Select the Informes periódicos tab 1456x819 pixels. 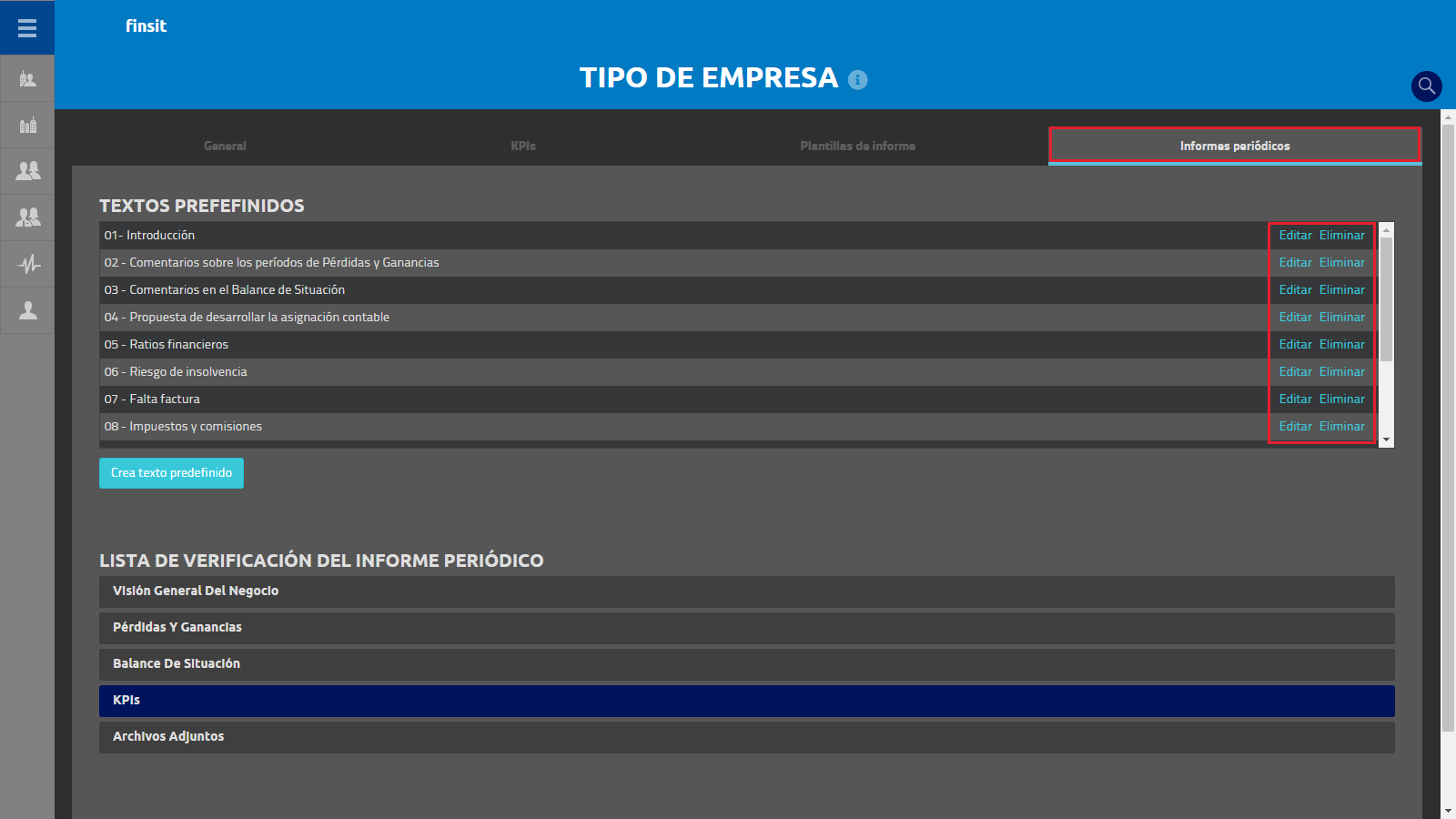1235,146
